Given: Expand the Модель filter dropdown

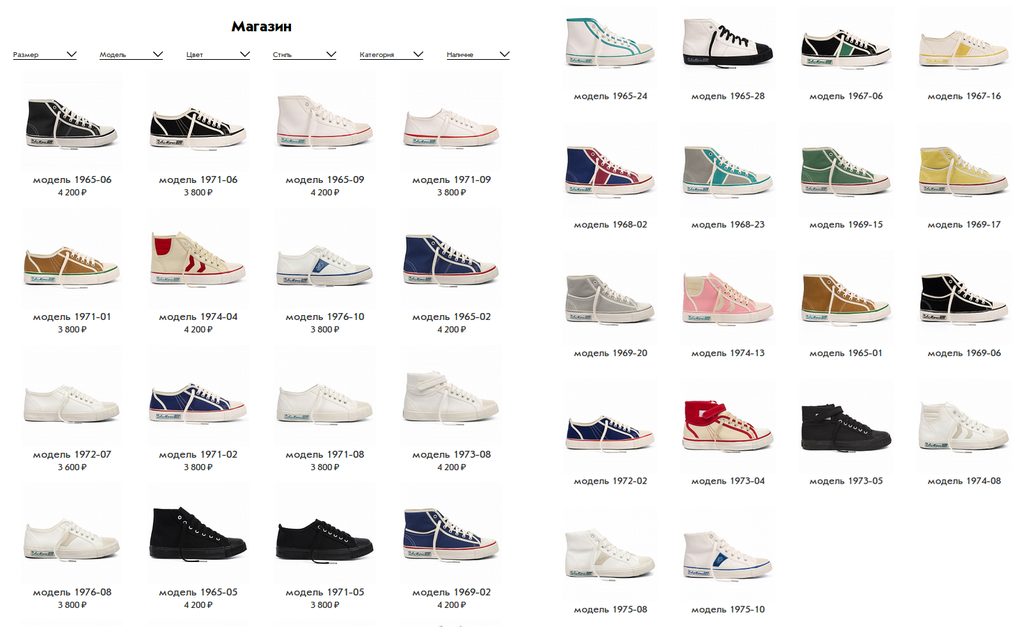Looking at the screenshot, I should point(131,55).
